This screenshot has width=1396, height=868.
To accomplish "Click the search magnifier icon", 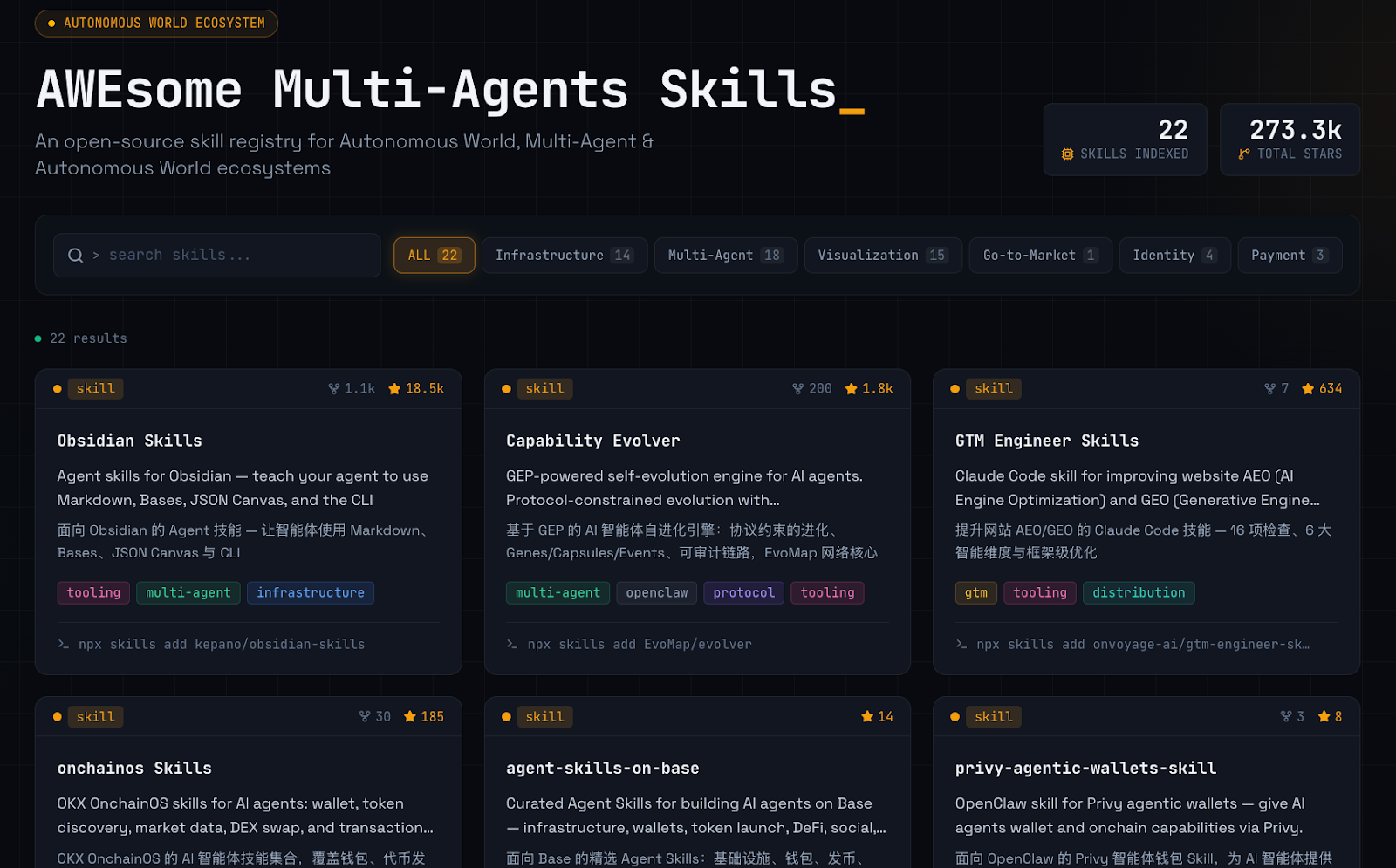I will coord(76,256).
